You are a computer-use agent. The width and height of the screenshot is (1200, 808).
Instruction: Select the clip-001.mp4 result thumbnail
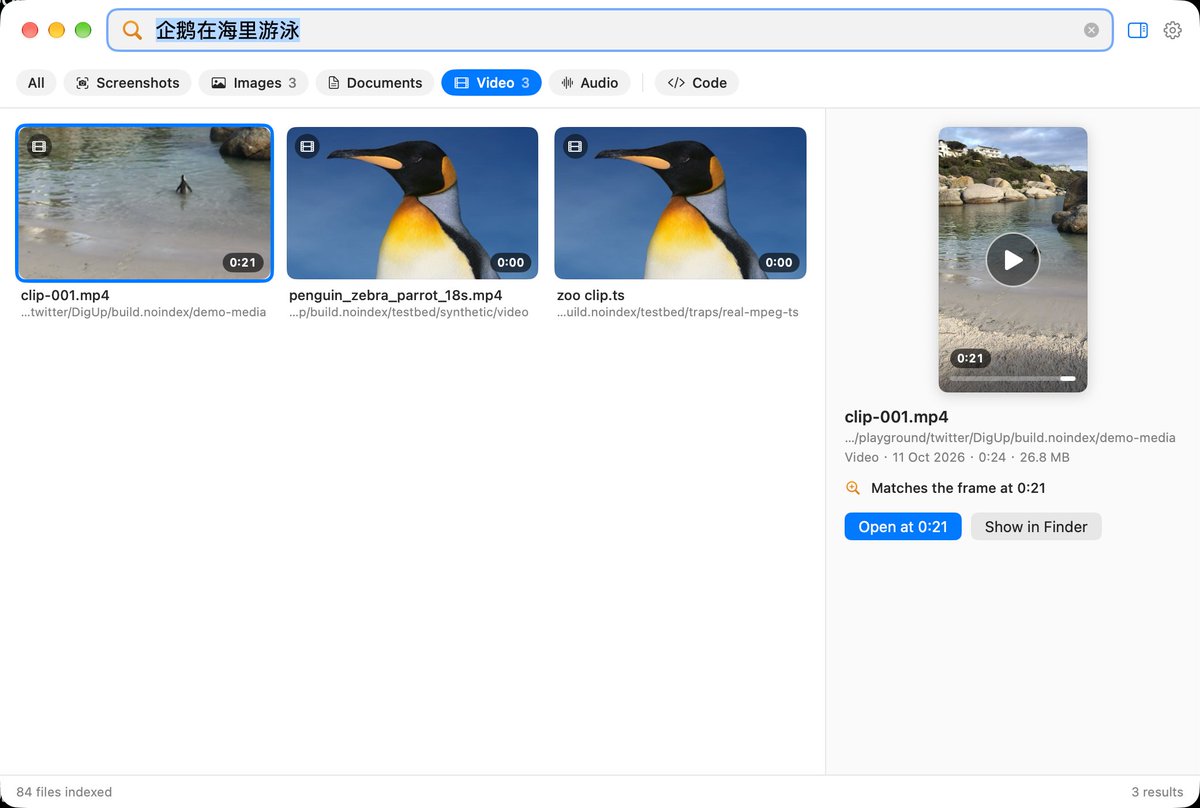(144, 203)
